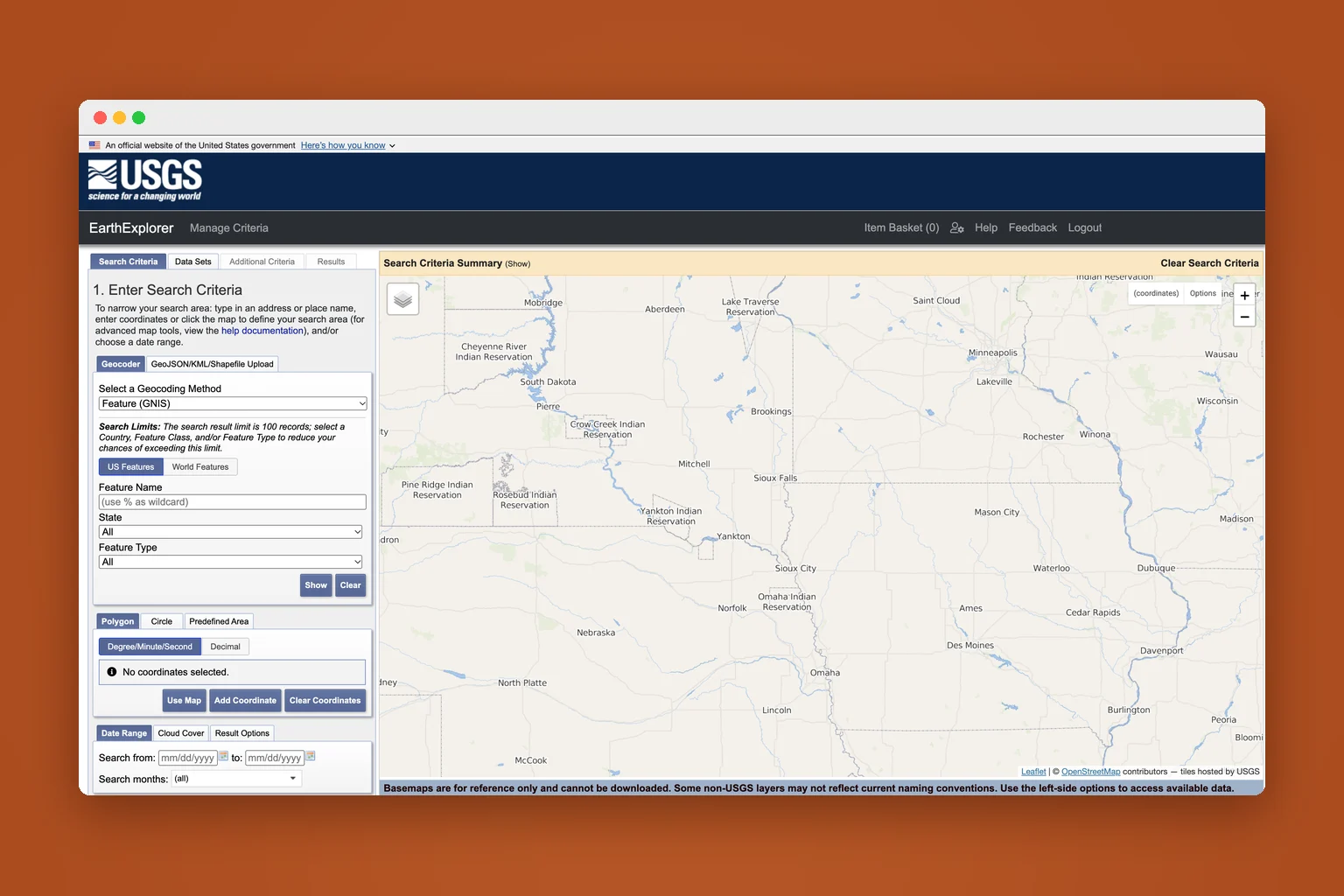Open the map layers selector icon
The height and width of the screenshot is (896, 1344).
pos(402,299)
